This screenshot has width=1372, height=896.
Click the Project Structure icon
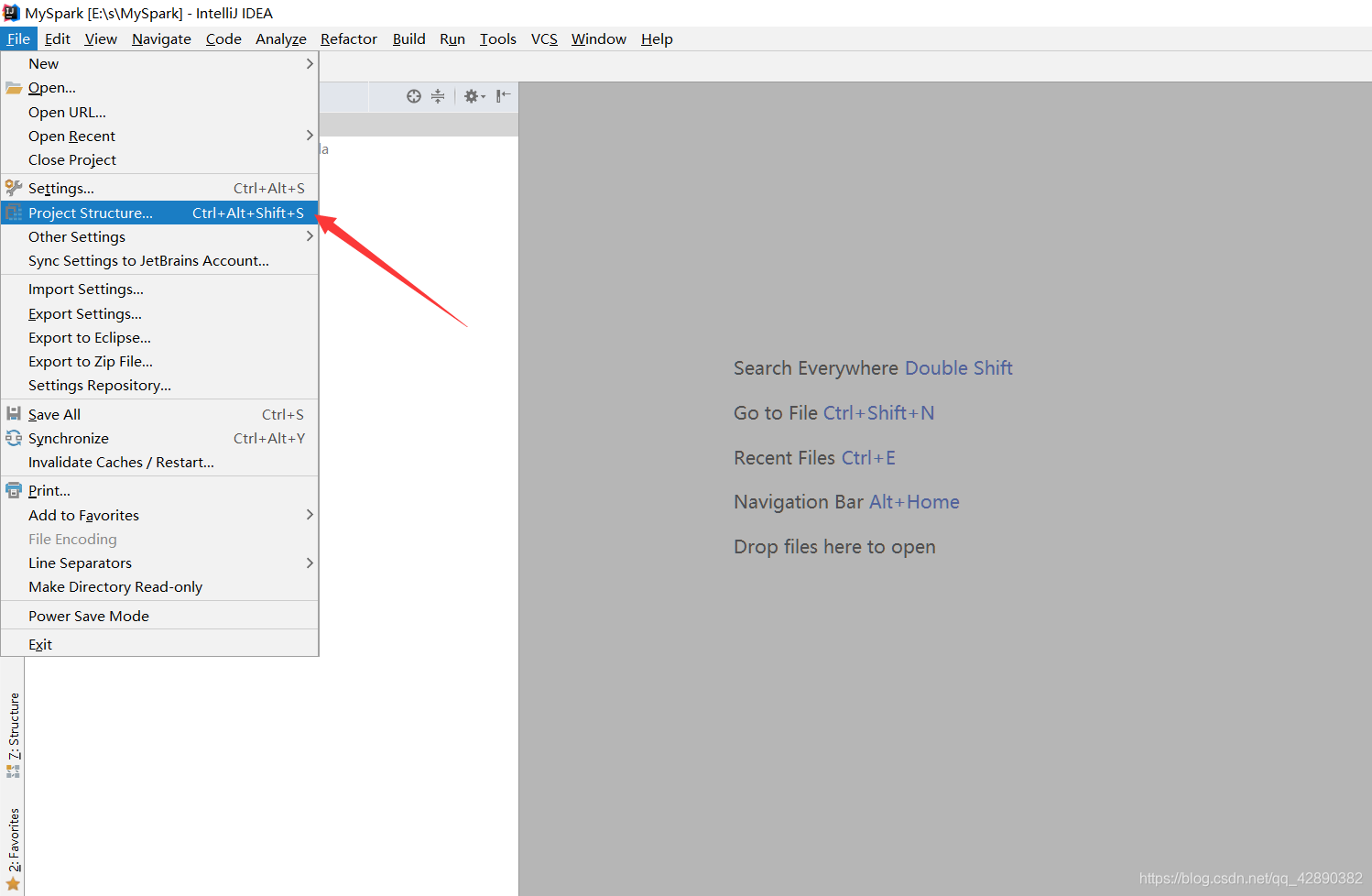click(14, 213)
